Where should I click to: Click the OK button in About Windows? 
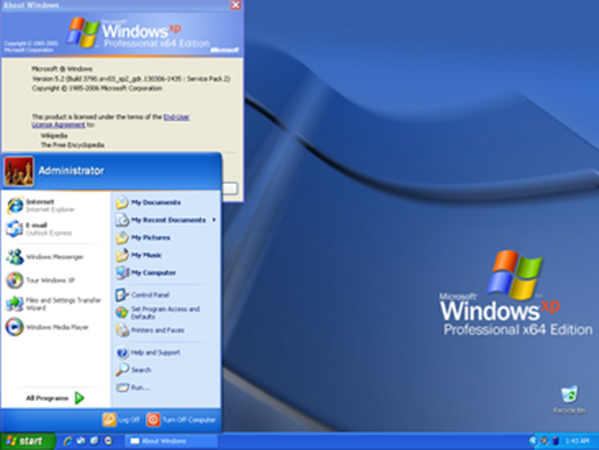click(230, 188)
